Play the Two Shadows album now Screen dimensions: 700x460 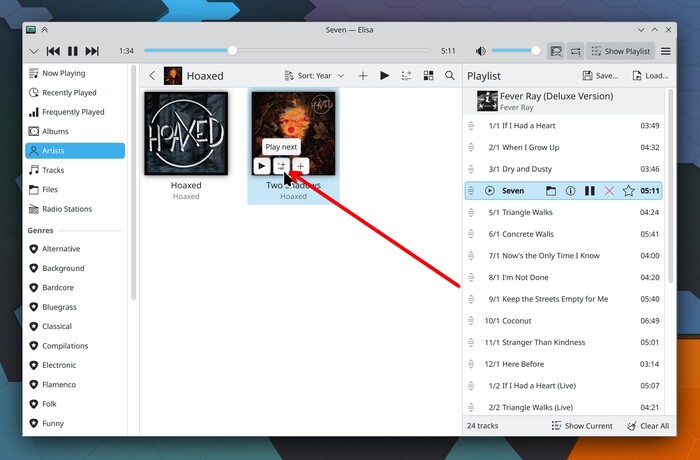pyautogui.click(x=262, y=167)
